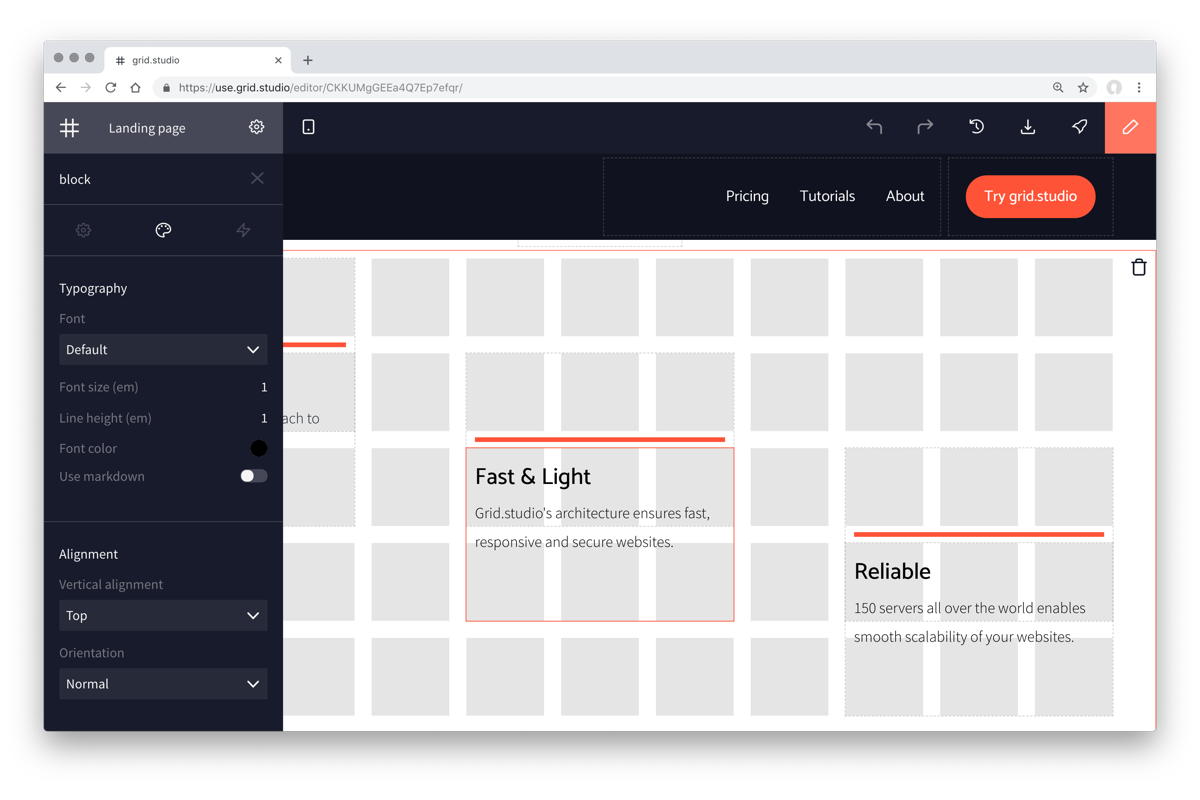
Task: Click the Line height value field
Action: point(264,418)
